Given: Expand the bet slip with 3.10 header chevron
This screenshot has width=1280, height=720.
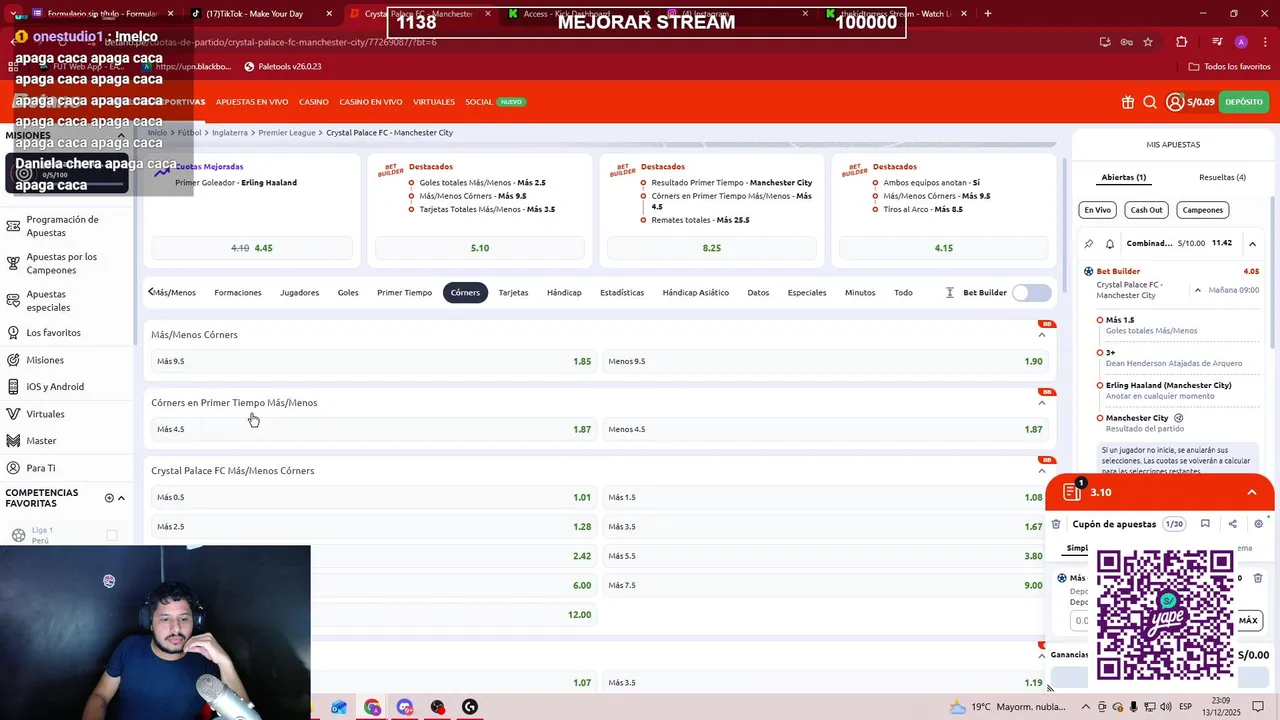Looking at the screenshot, I should tap(1251, 492).
